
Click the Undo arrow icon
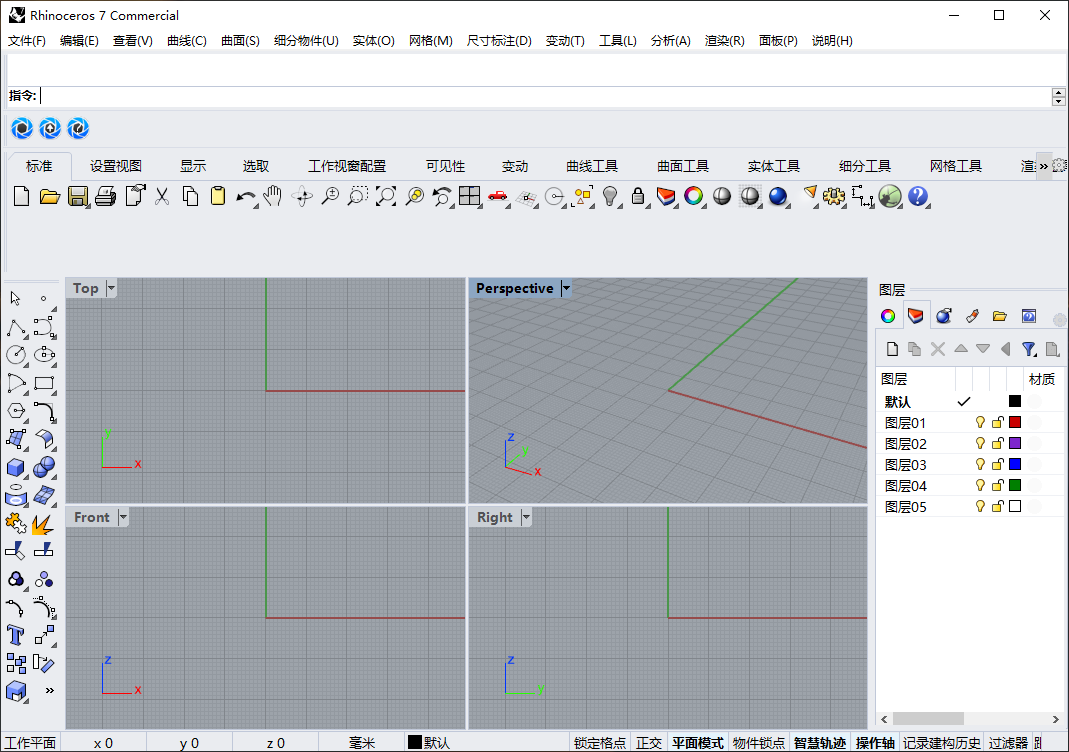tap(245, 196)
